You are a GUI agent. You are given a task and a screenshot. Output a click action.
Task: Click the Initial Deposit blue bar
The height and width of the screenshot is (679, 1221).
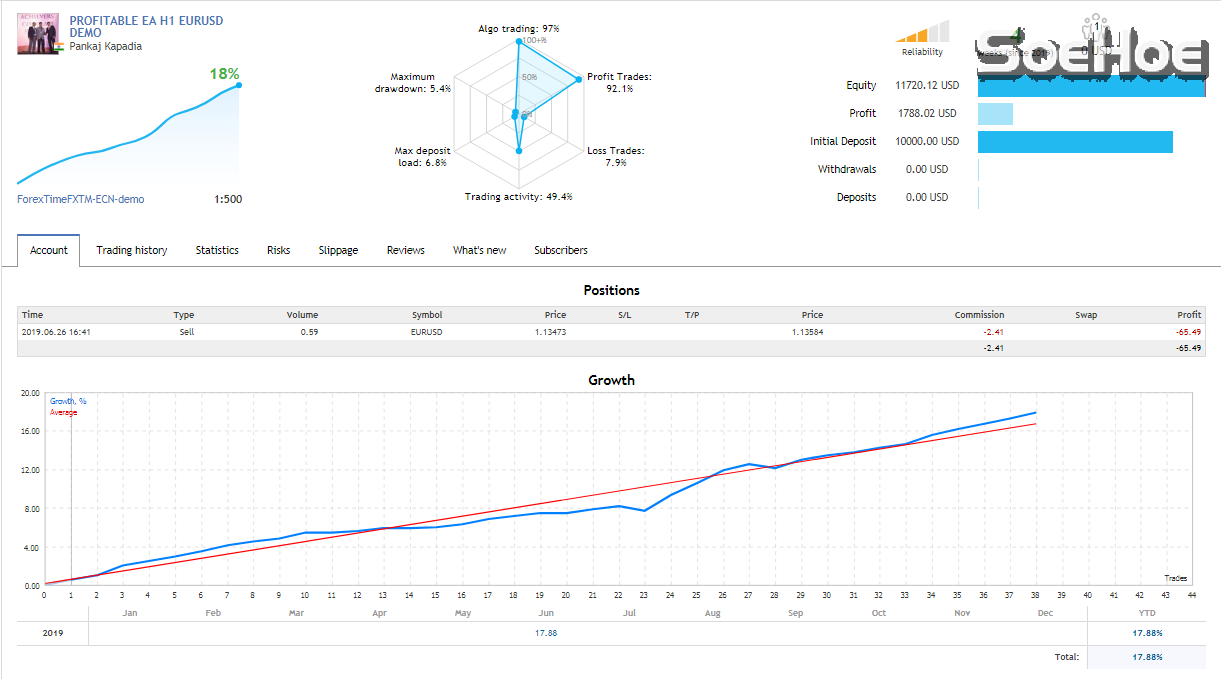1074,141
